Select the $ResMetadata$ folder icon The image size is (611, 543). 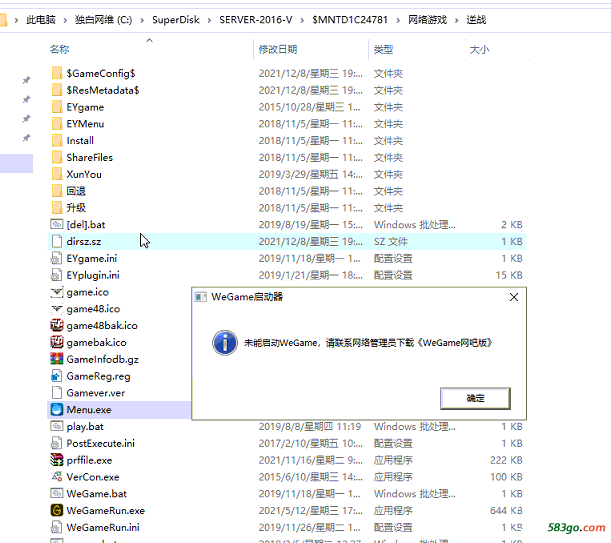[x=57, y=90]
